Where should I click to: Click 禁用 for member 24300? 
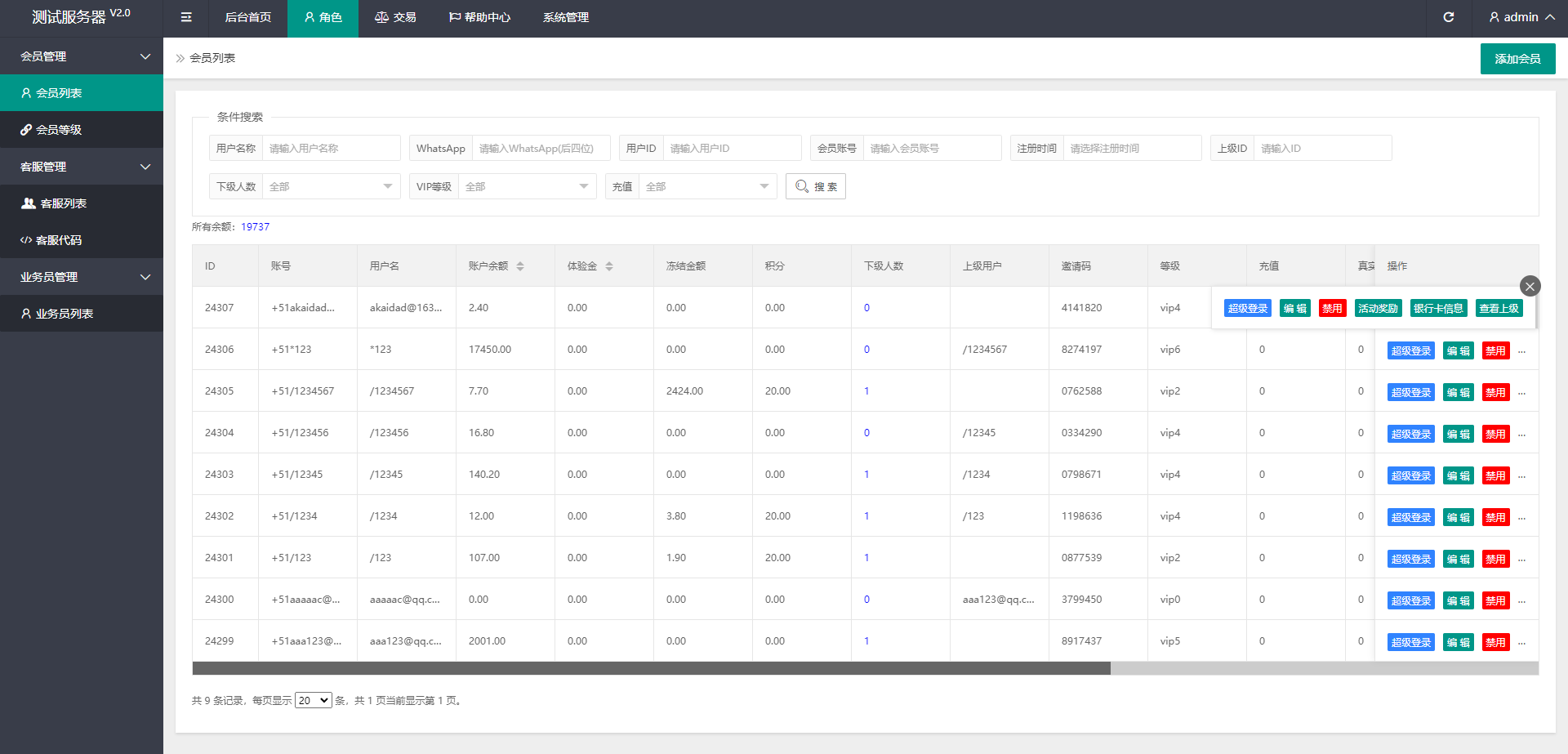click(x=1496, y=601)
